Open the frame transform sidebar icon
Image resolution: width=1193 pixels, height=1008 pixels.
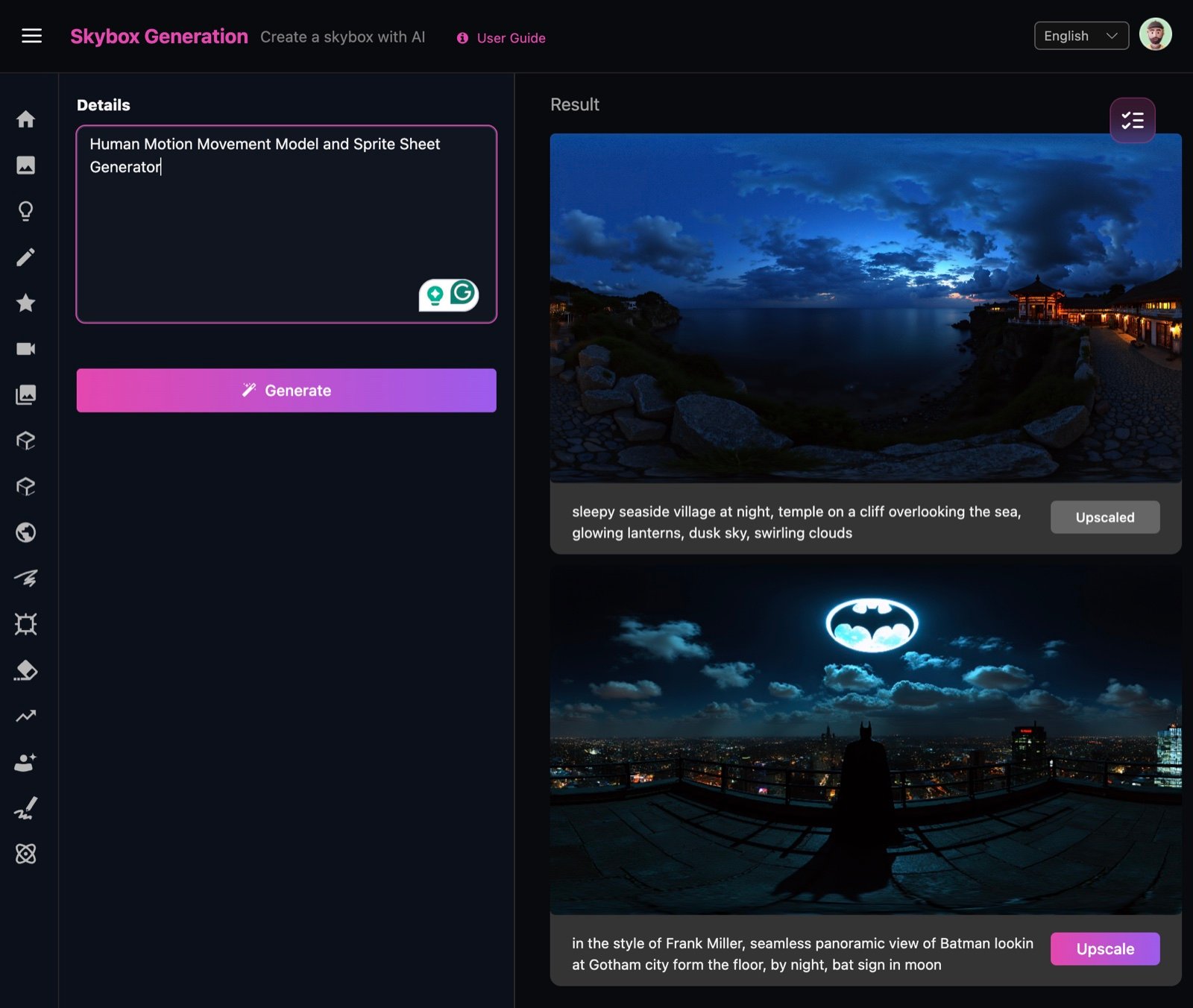pyautogui.click(x=26, y=624)
